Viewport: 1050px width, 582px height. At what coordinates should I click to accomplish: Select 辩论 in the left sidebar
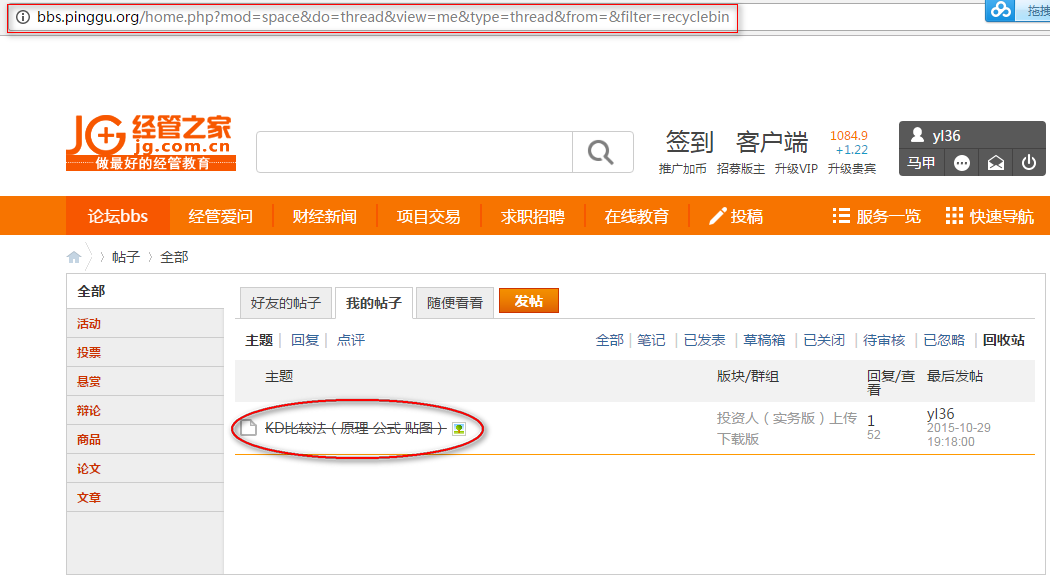(88, 411)
